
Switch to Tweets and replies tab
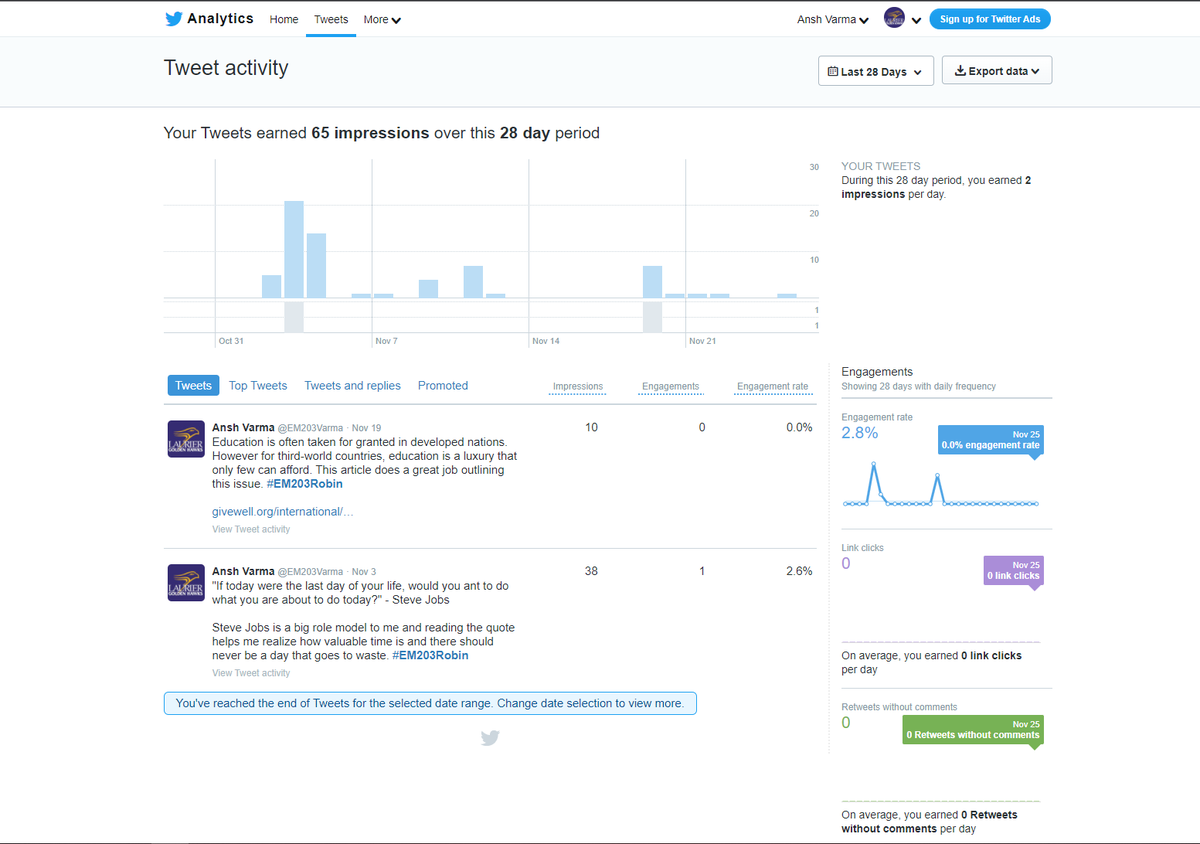click(x=352, y=385)
